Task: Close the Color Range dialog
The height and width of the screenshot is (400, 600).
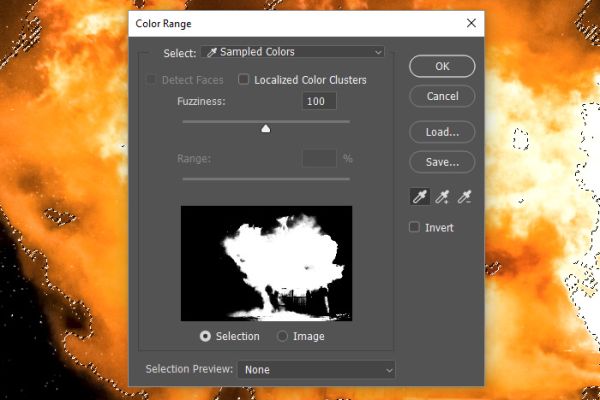Action: [x=471, y=23]
